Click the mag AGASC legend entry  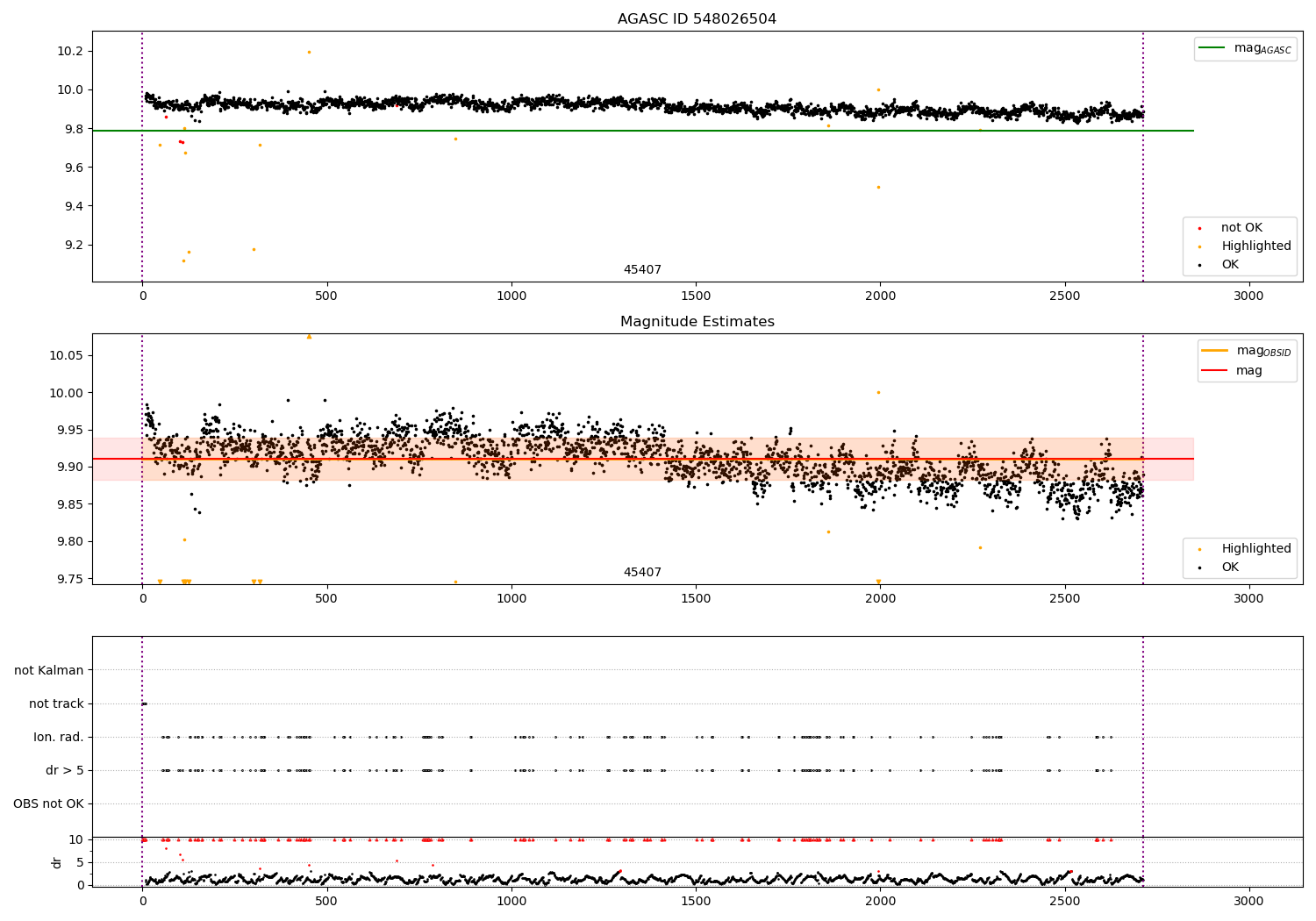[x=1246, y=48]
